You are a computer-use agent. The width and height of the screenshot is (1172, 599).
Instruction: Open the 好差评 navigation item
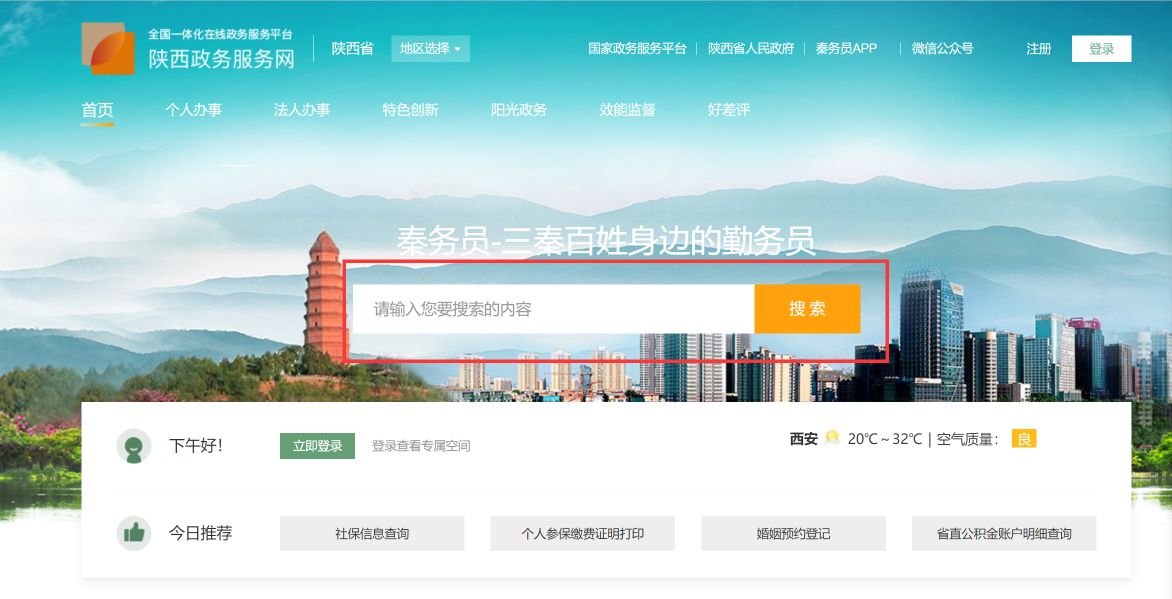(729, 110)
